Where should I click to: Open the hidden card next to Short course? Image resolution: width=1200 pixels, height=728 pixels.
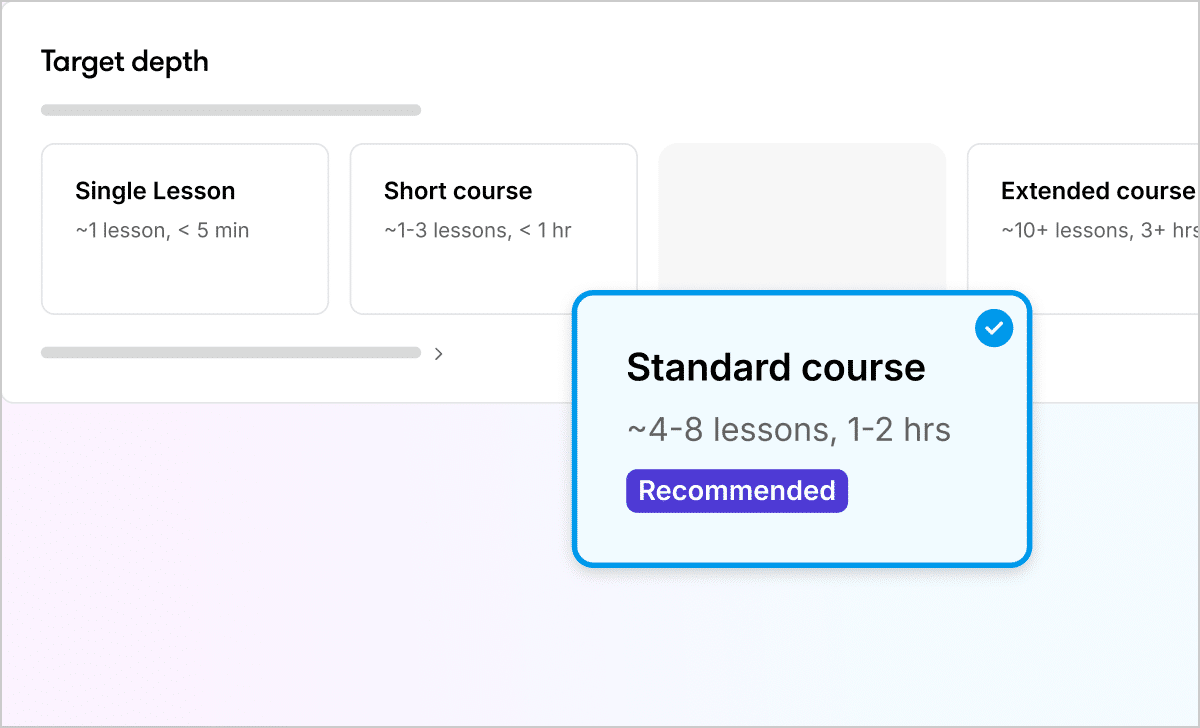pyautogui.click(x=801, y=215)
